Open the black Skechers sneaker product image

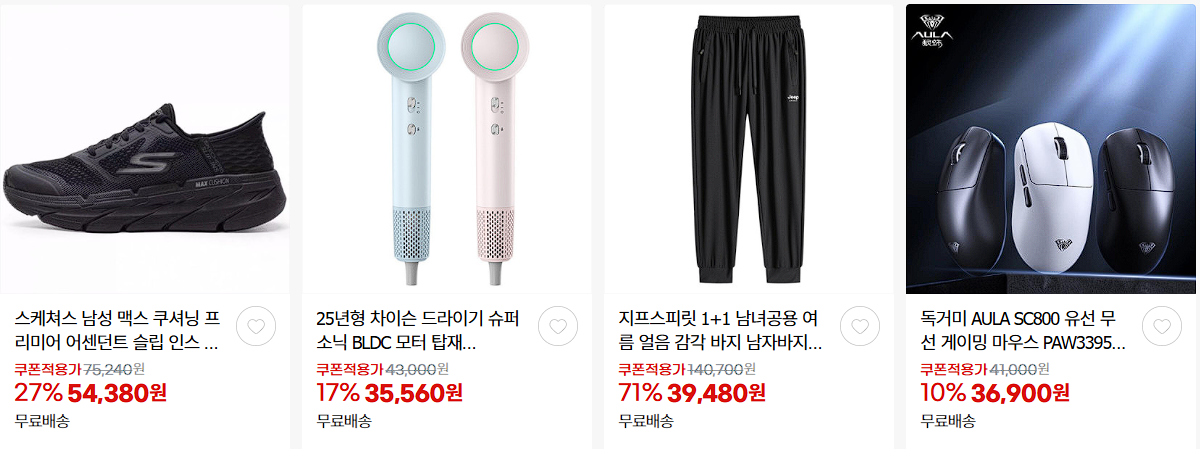[x=144, y=149]
